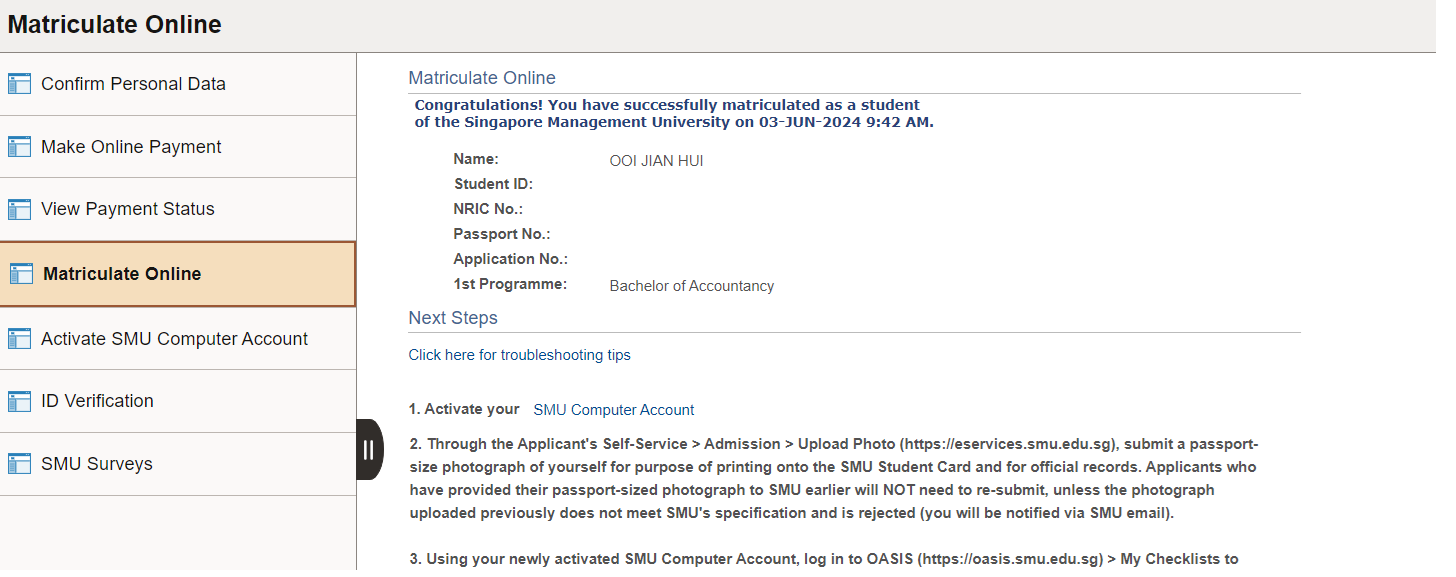The height and width of the screenshot is (577, 1456).
Task: Click the ID Verification sidebar icon
Action: [x=20, y=401]
